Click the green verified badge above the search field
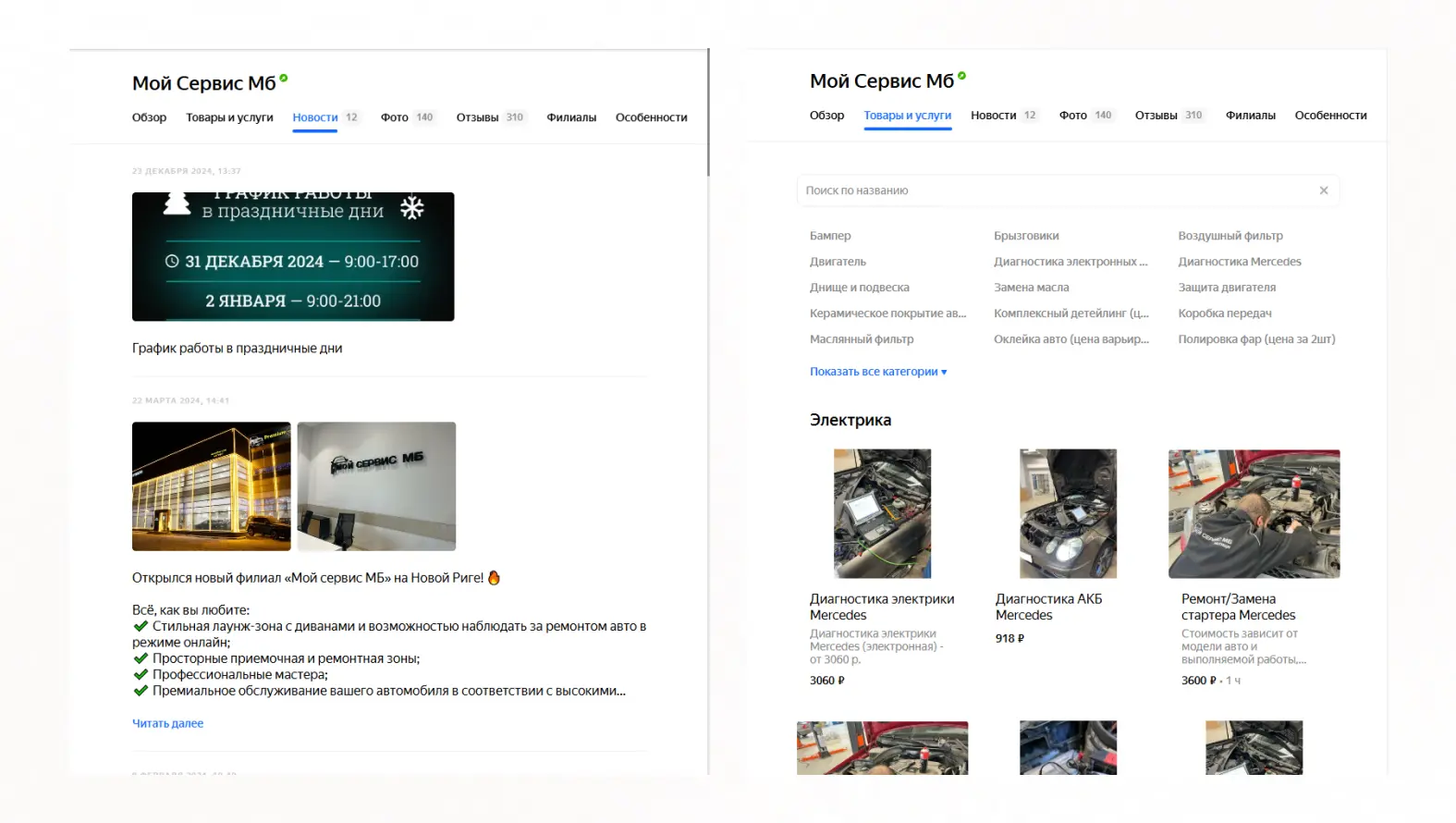 [x=961, y=77]
